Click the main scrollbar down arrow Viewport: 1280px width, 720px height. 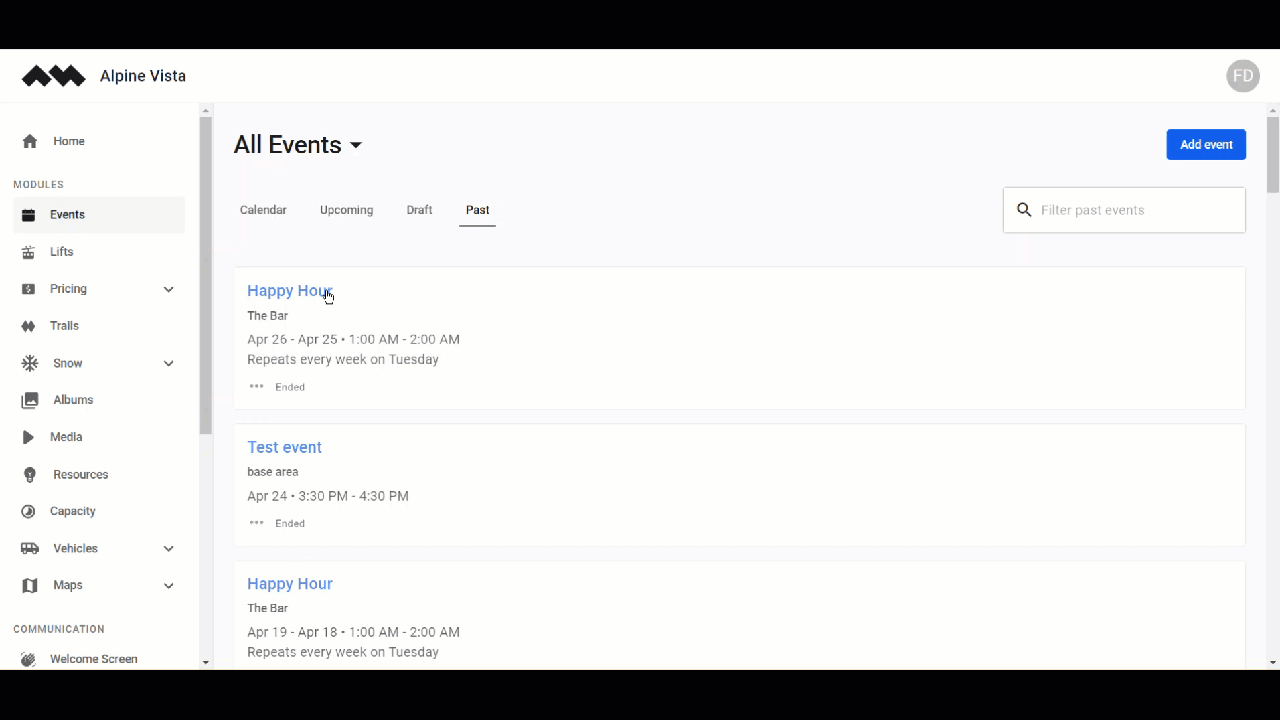coord(1273,662)
